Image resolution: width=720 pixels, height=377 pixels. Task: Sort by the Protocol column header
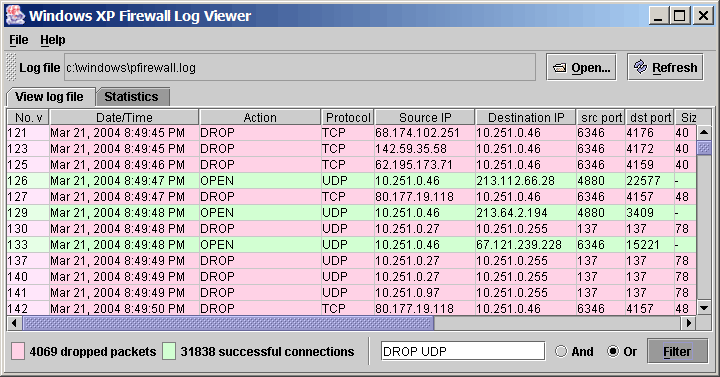(x=348, y=118)
